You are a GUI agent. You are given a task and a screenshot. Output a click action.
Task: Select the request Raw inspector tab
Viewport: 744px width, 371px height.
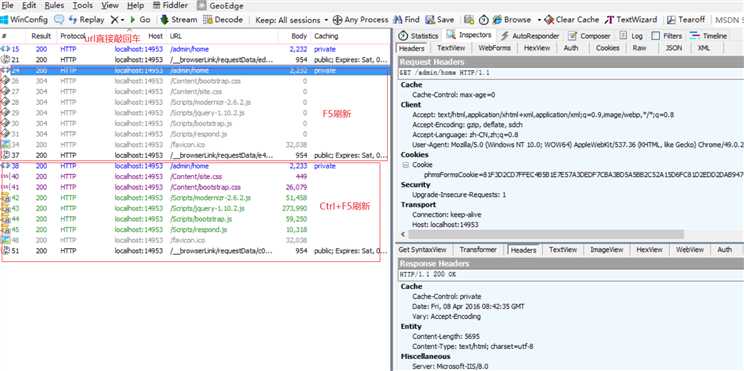[x=639, y=48]
